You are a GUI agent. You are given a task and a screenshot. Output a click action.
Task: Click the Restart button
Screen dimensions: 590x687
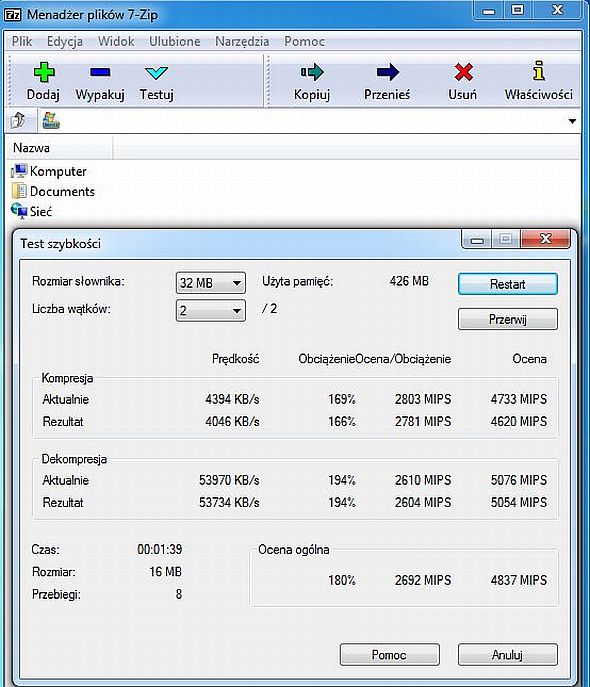(x=508, y=284)
